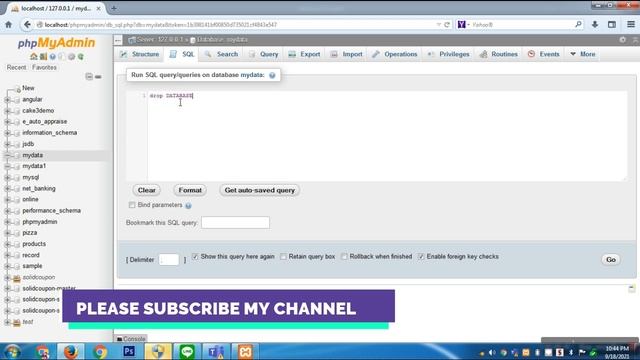640x360 pixels.
Task: Launch Photoshop from the taskbar
Action: click(x=129, y=351)
